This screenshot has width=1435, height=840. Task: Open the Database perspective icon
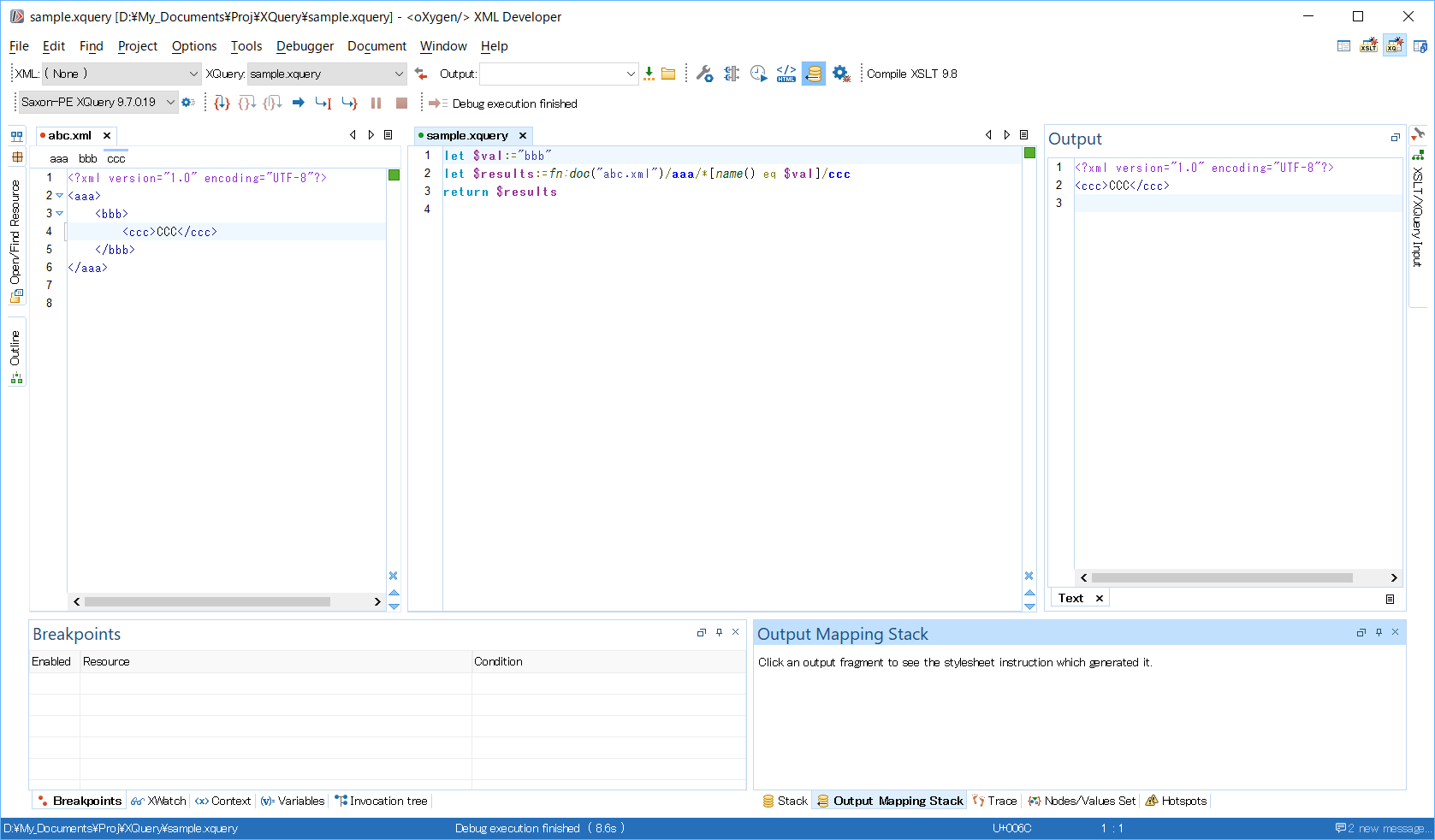tap(1420, 46)
